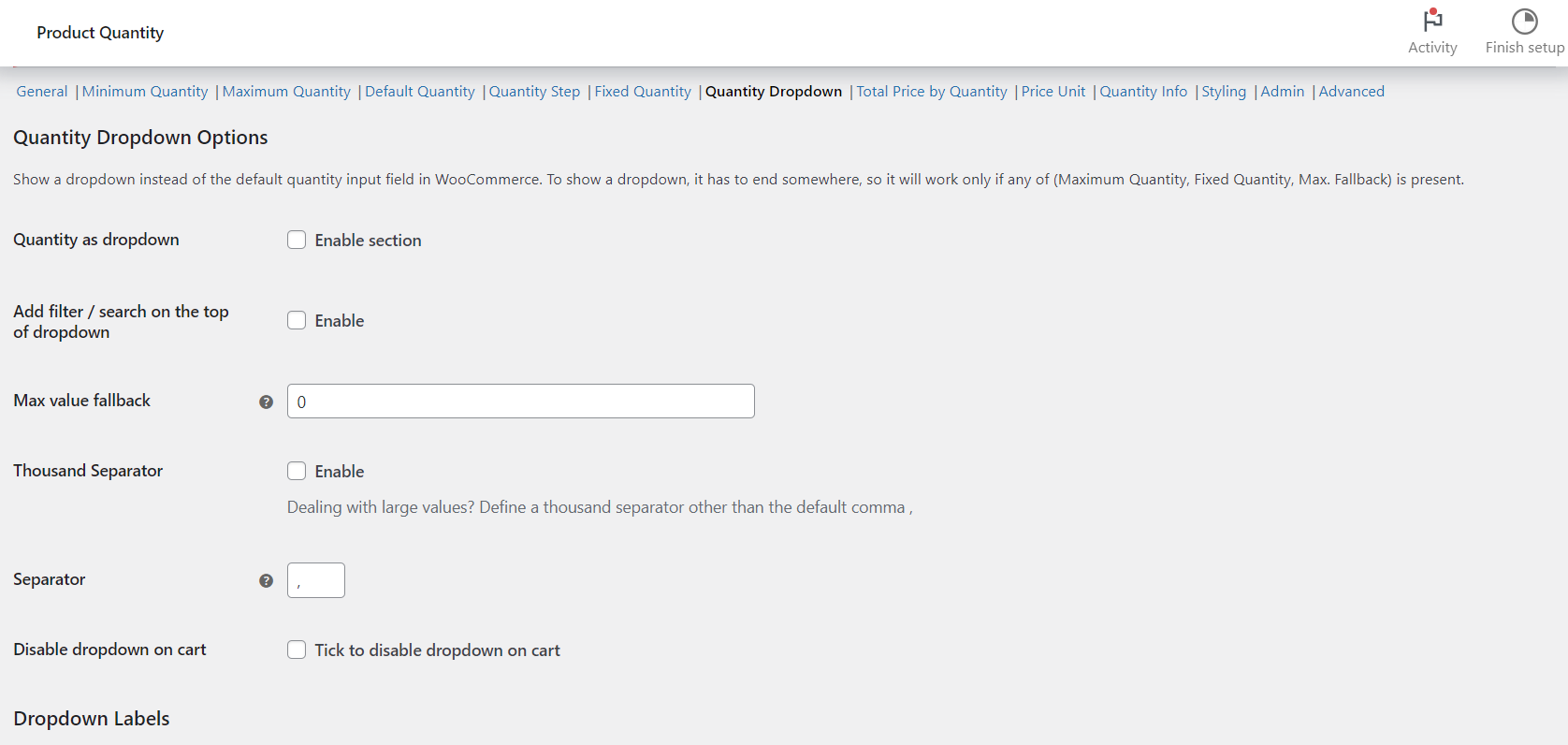This screenshot has height=745, width=1568.
Task: Enable filter search on top of dropdown
Action: point(297,320)
